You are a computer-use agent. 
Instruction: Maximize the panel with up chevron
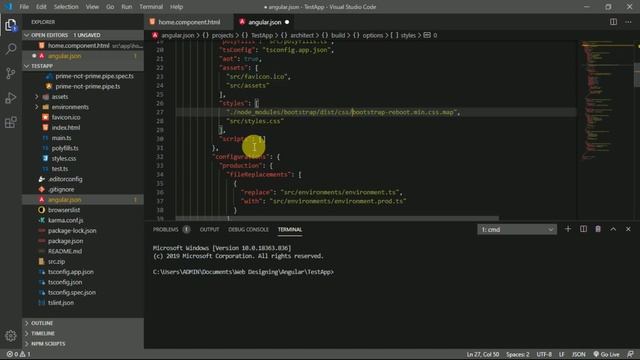(x=613, y=229)
